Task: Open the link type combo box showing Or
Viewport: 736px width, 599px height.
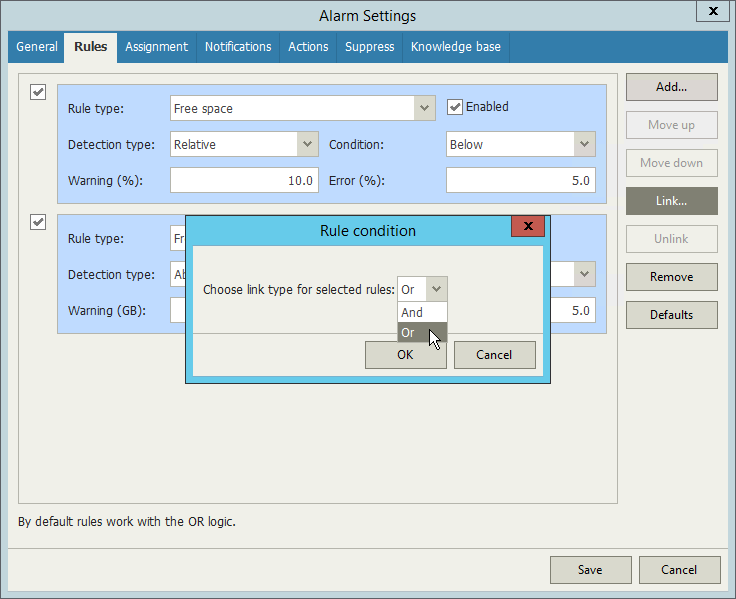Action: pos(422,289)
